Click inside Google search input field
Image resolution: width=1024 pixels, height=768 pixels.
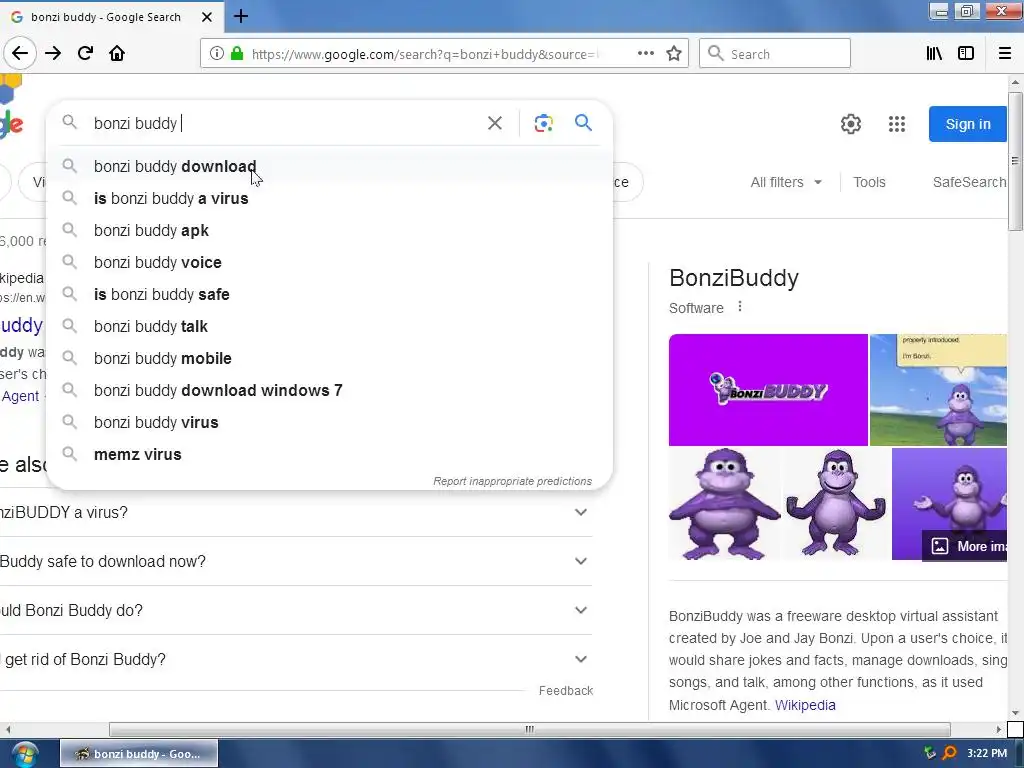tap(284, 123)
